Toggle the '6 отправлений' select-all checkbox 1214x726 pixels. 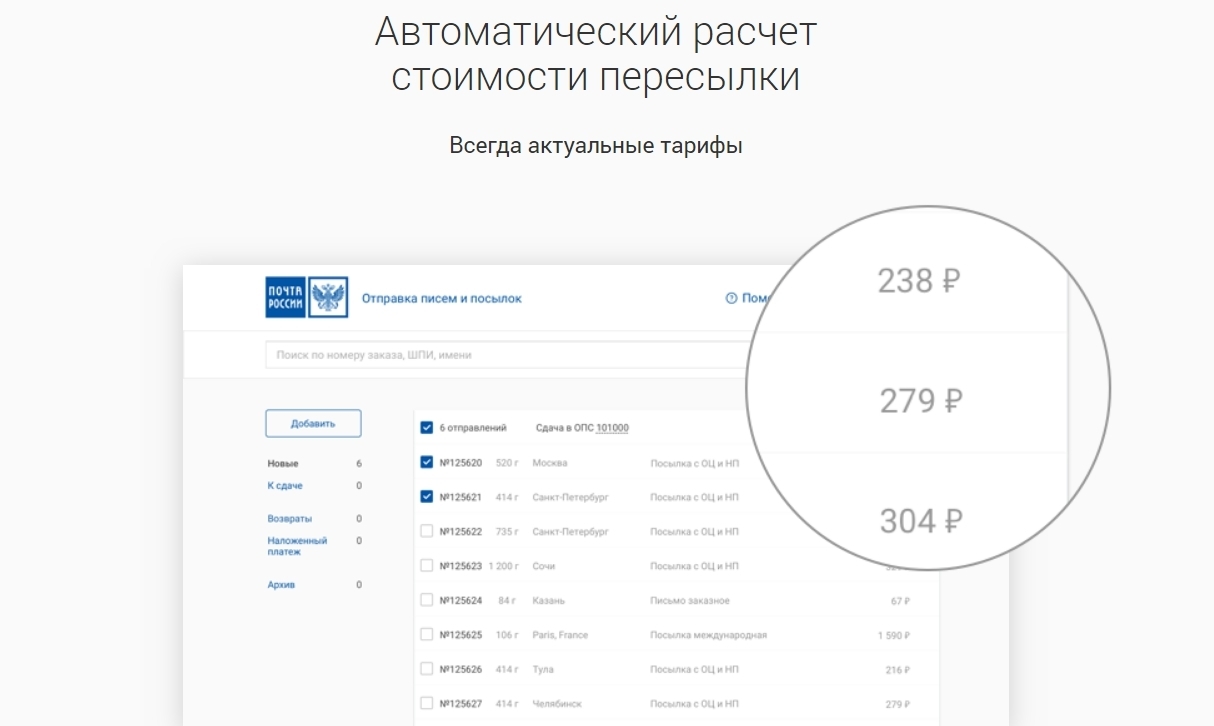427,428
